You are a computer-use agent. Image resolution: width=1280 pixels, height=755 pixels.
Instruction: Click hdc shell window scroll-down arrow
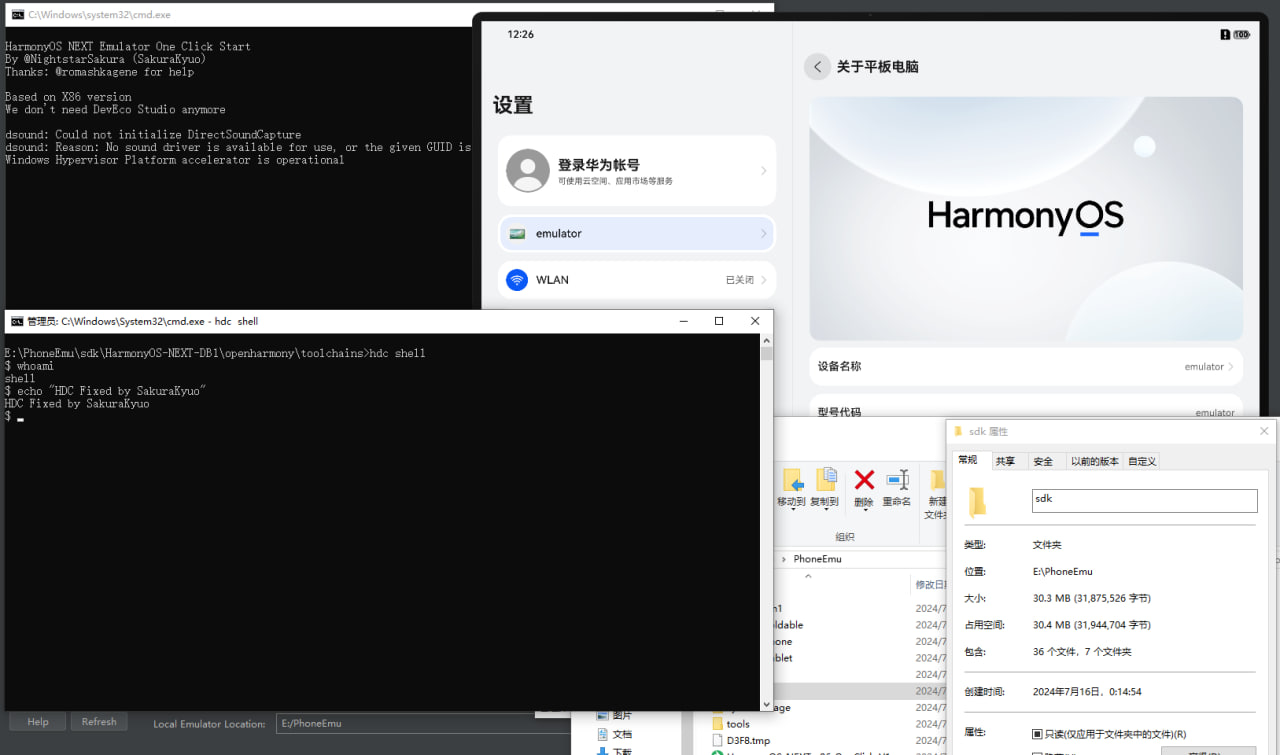click(767, 705)
